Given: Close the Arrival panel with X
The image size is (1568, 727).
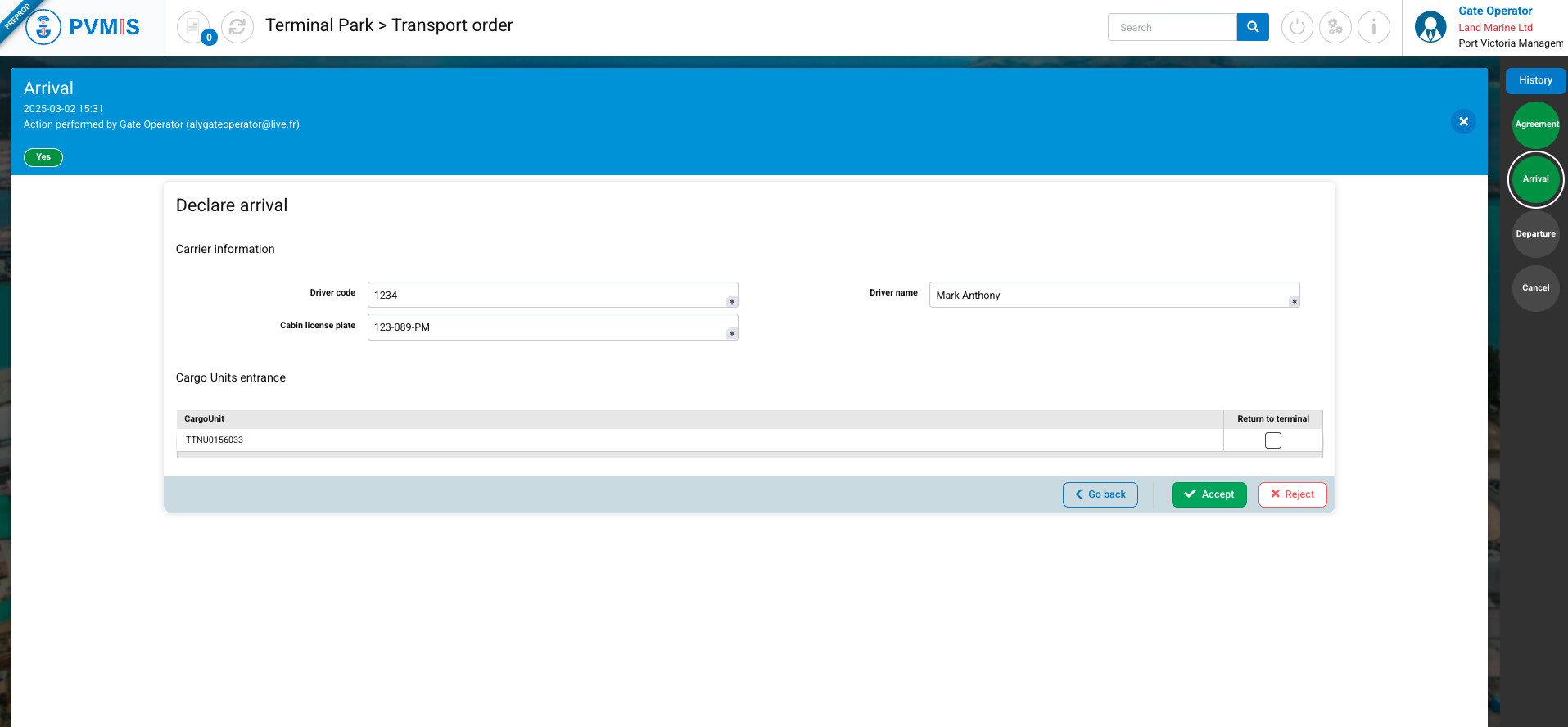Looking at the screenshot, I should pyautogui.click(x=1463, y=122).
